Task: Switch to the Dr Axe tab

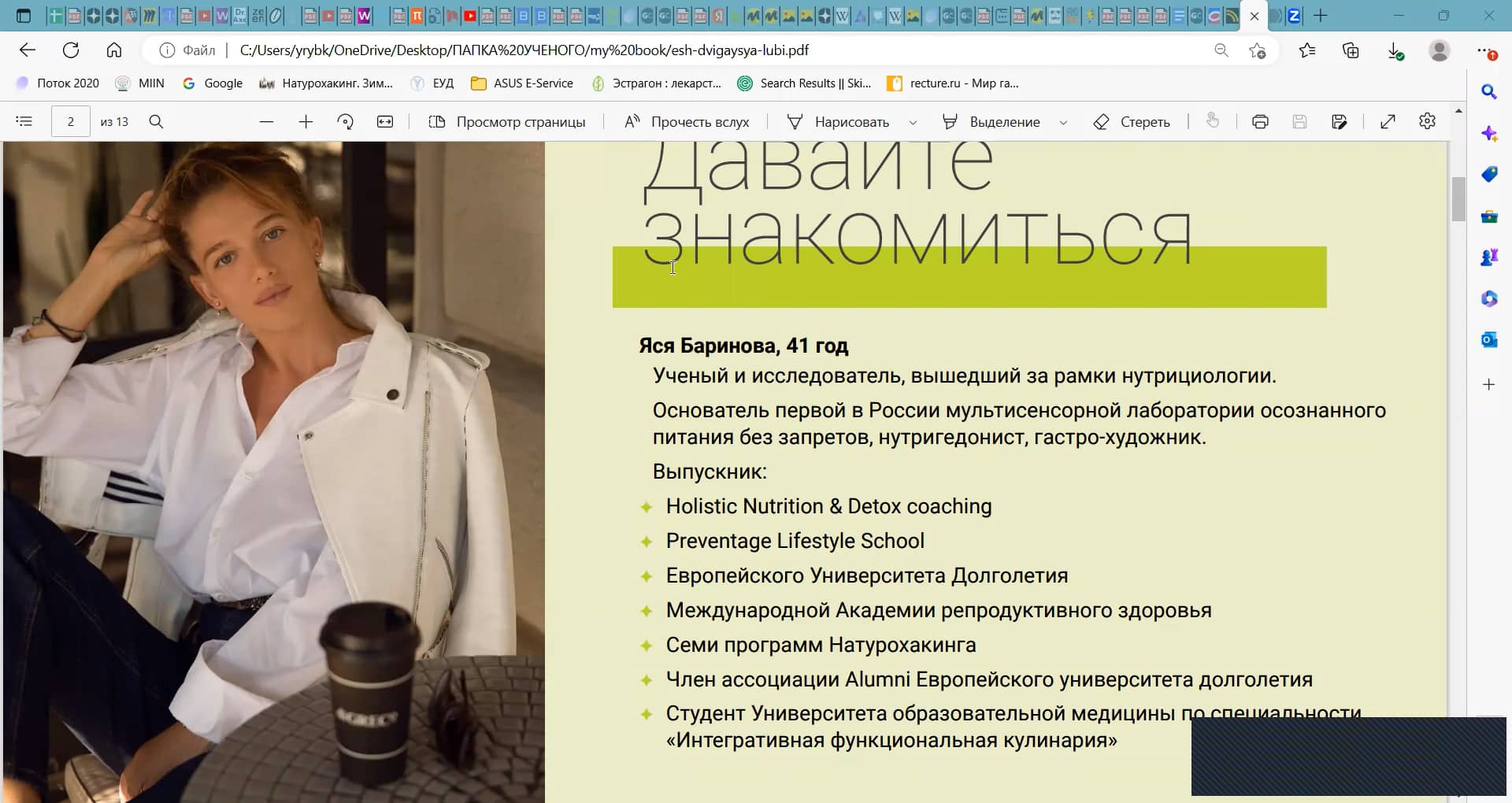Action: [x=239, y=16]
